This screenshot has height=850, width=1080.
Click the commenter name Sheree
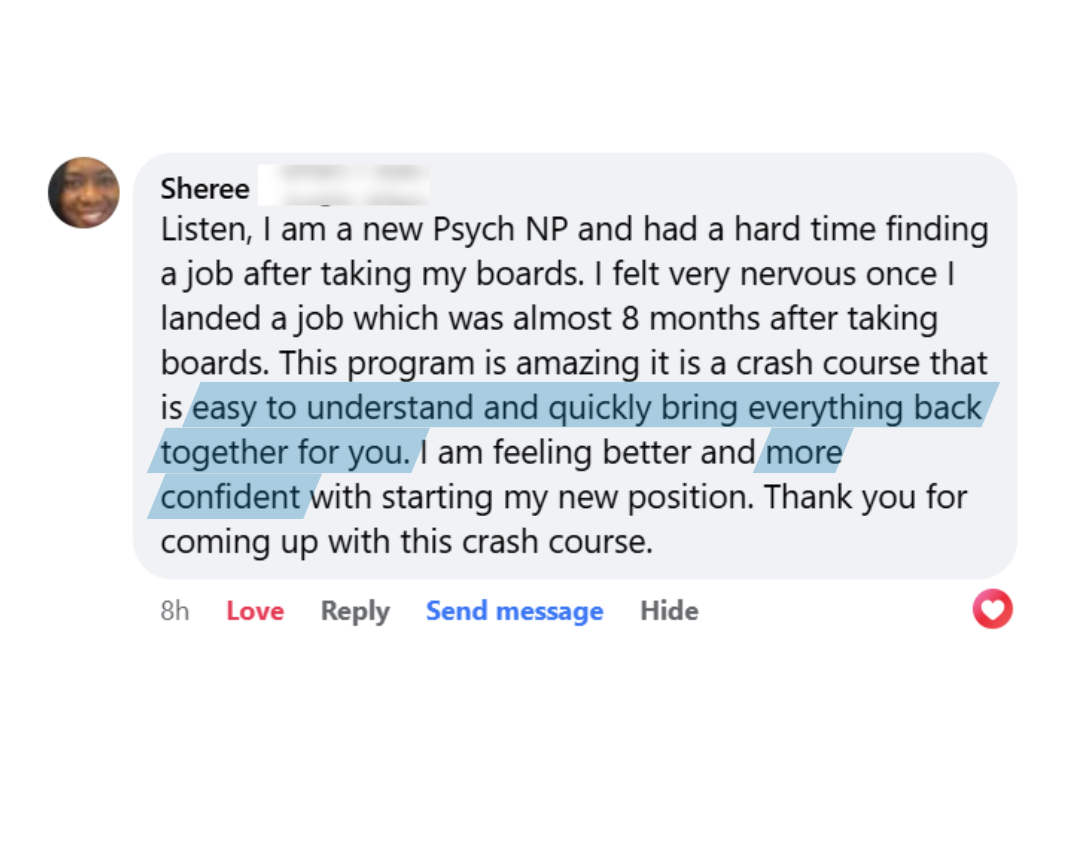(x=205, y=189)
